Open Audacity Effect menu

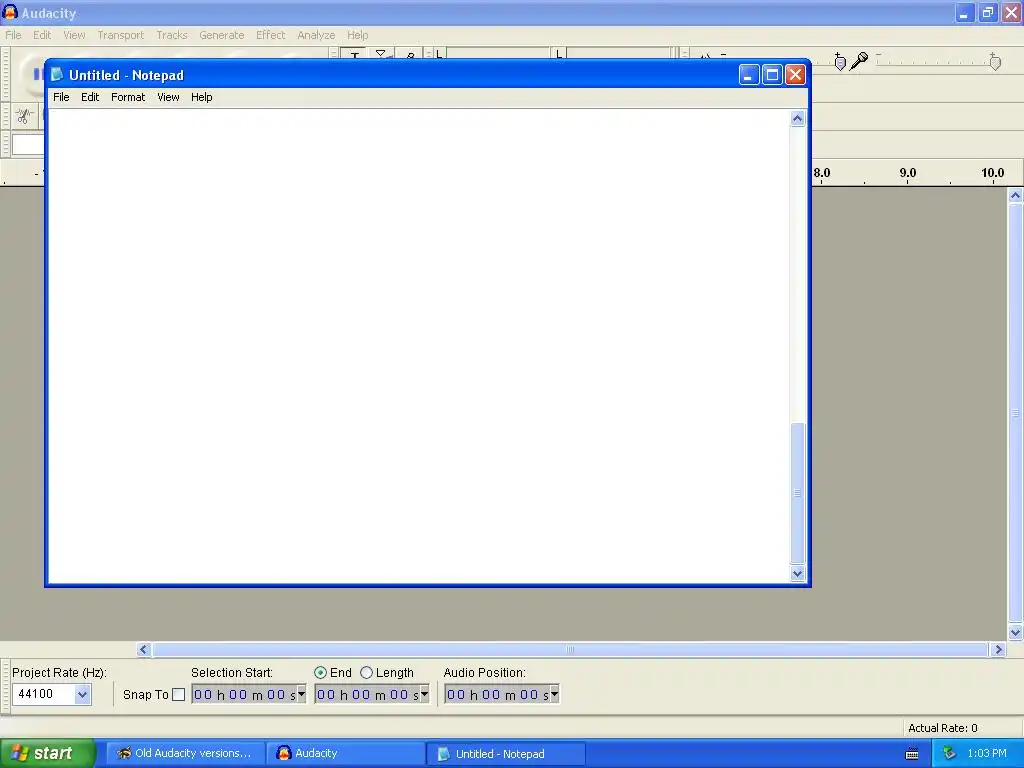pyautogui.click(x=270, y=35)
